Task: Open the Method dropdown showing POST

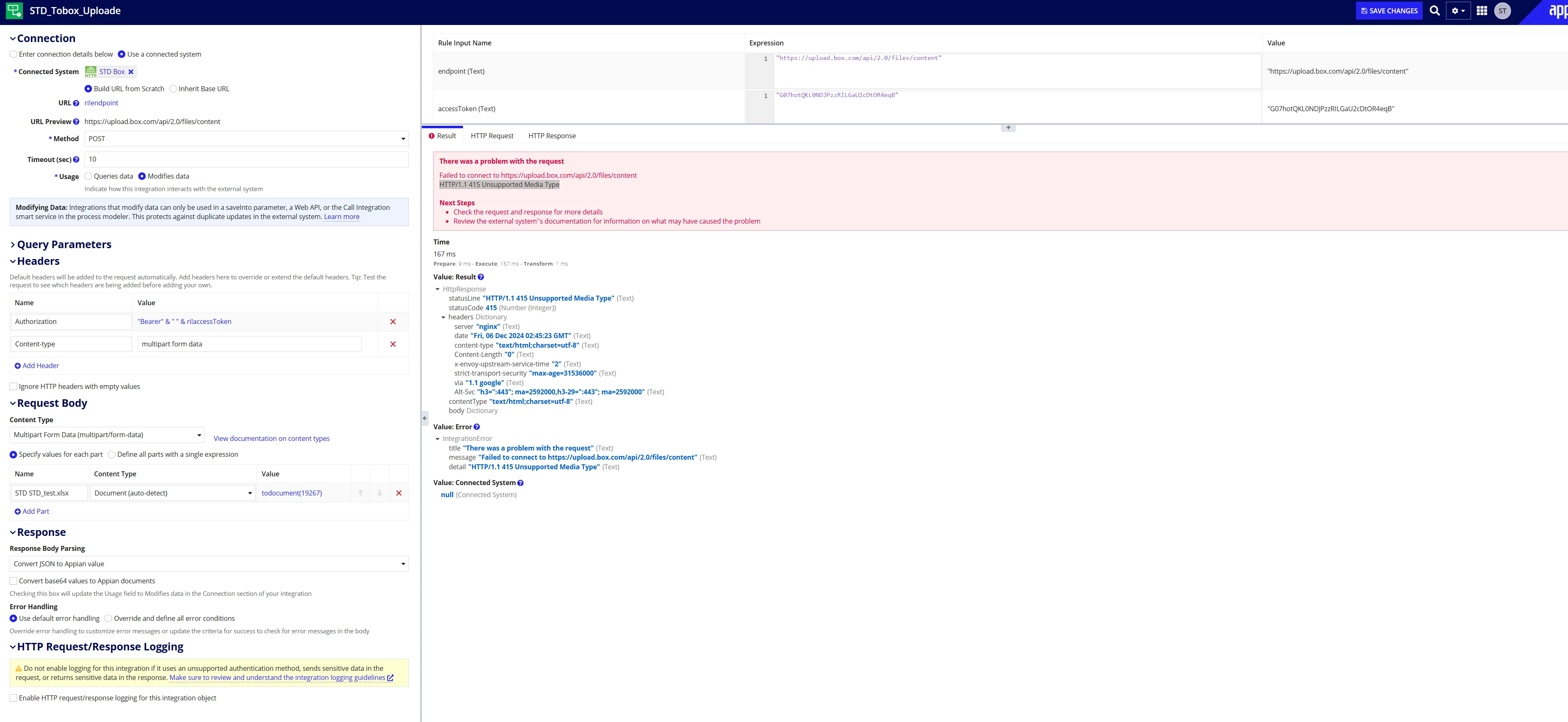Action: 246,139
